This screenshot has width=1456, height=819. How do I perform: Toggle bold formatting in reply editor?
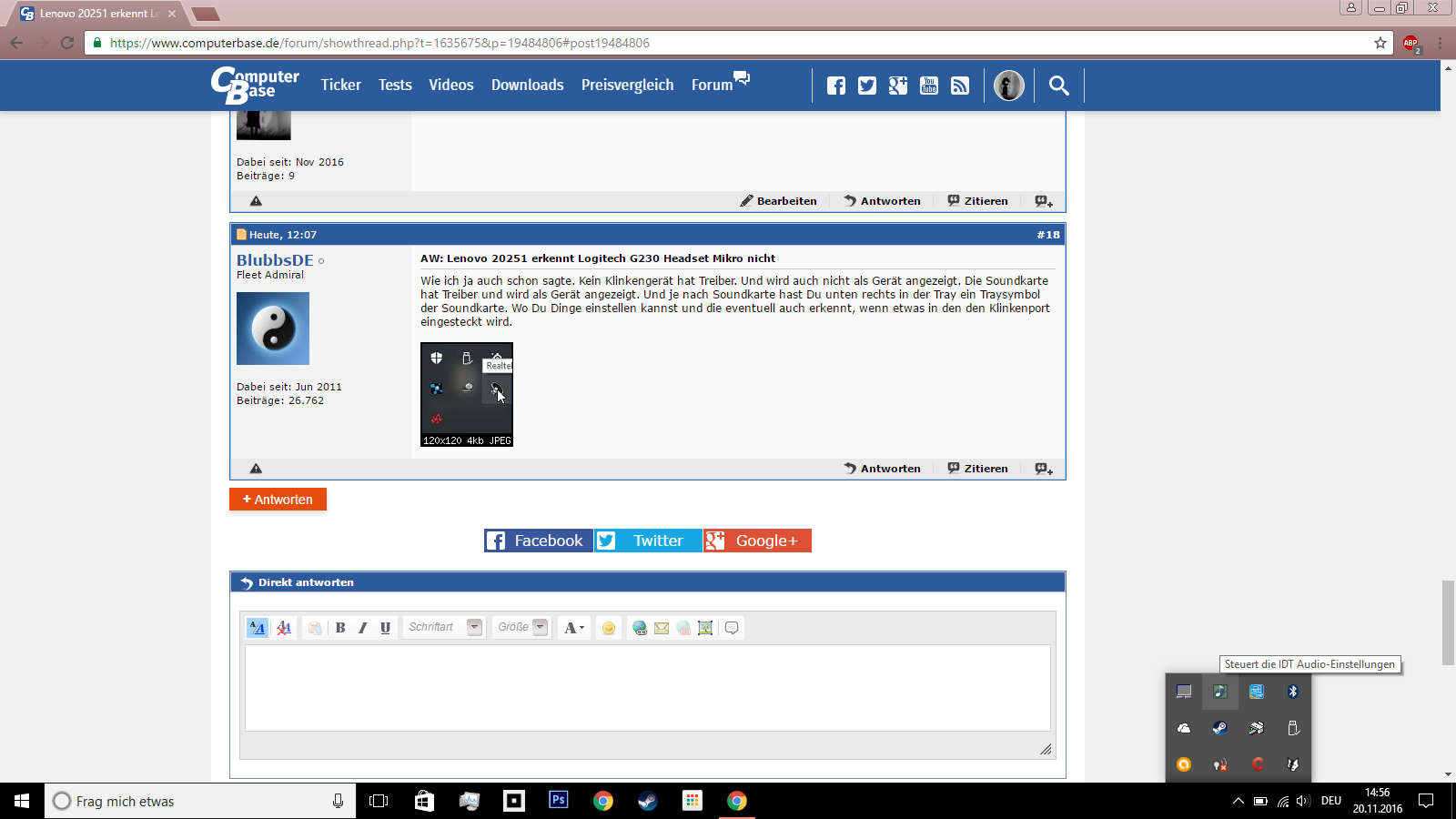[x=340, y=628]
